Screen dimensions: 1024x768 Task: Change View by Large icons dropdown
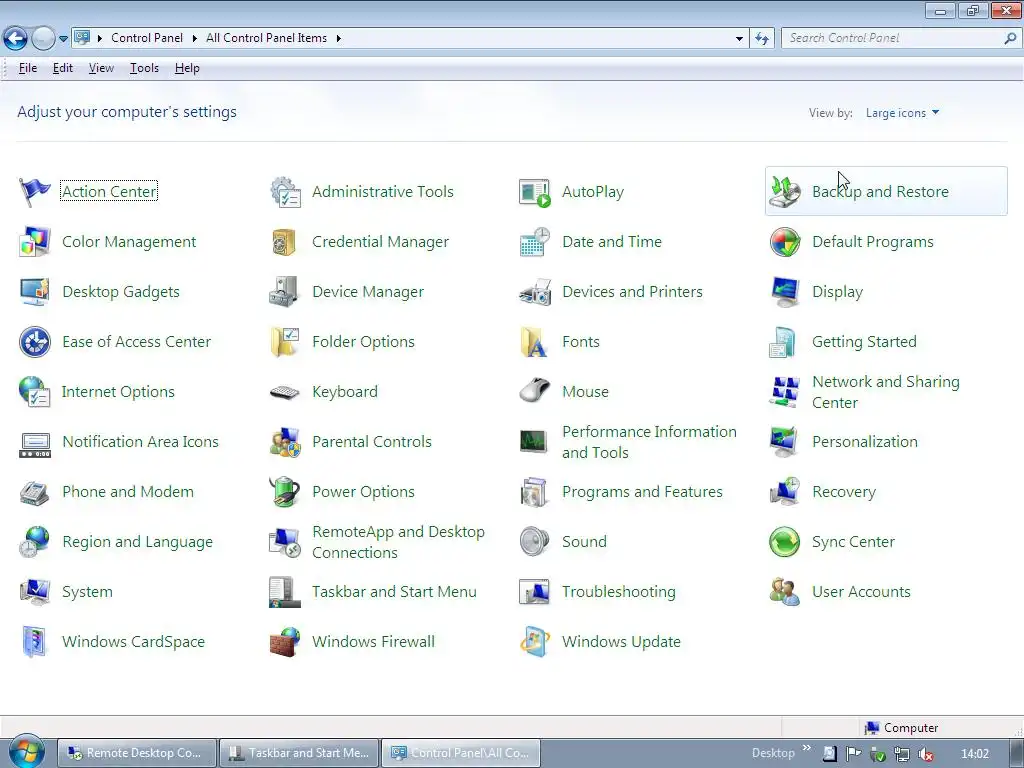[x=903, y=113]
